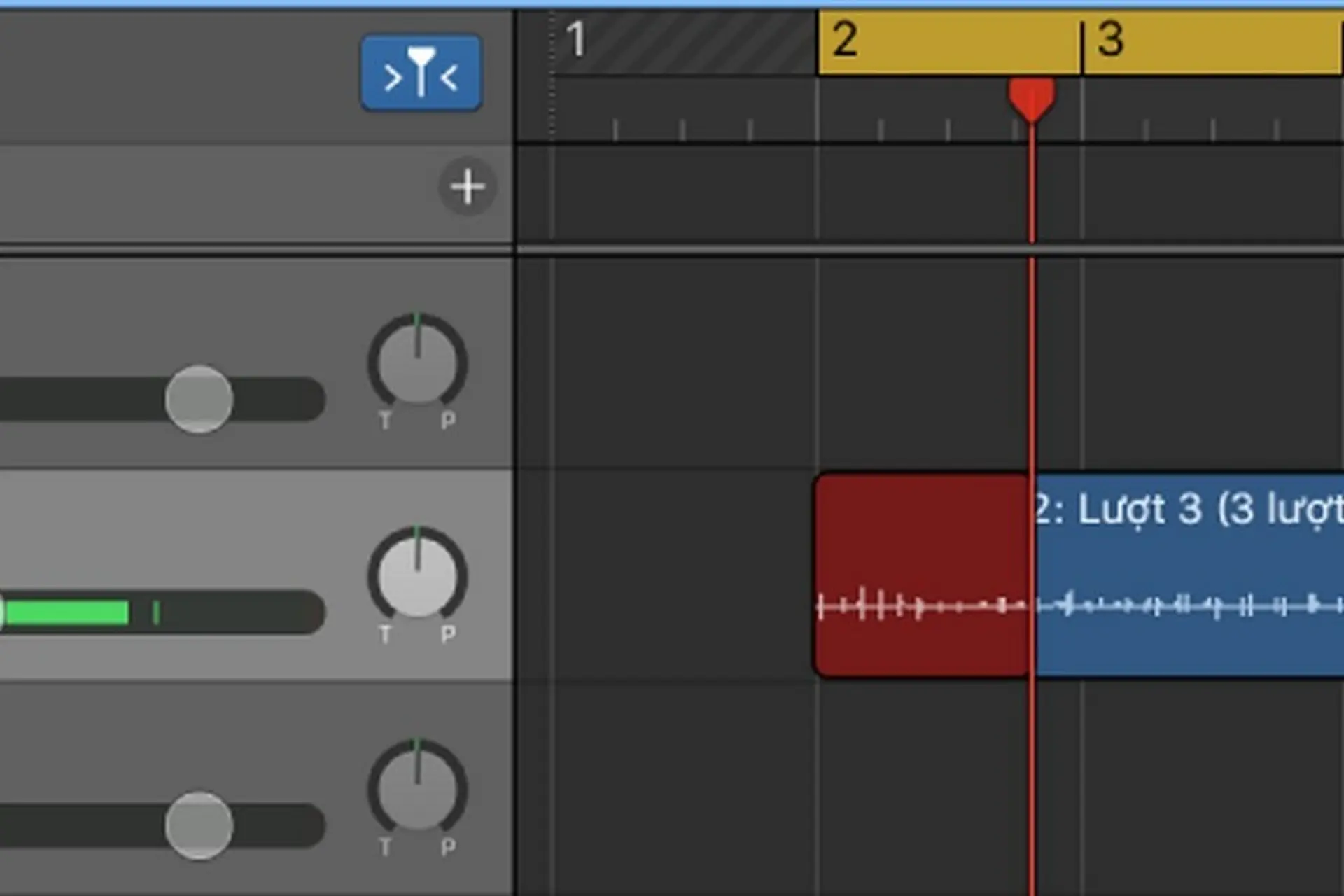Click the selected track's pan knob
1344x896 pixels.
pyautogui.click(x=418, y=577)
